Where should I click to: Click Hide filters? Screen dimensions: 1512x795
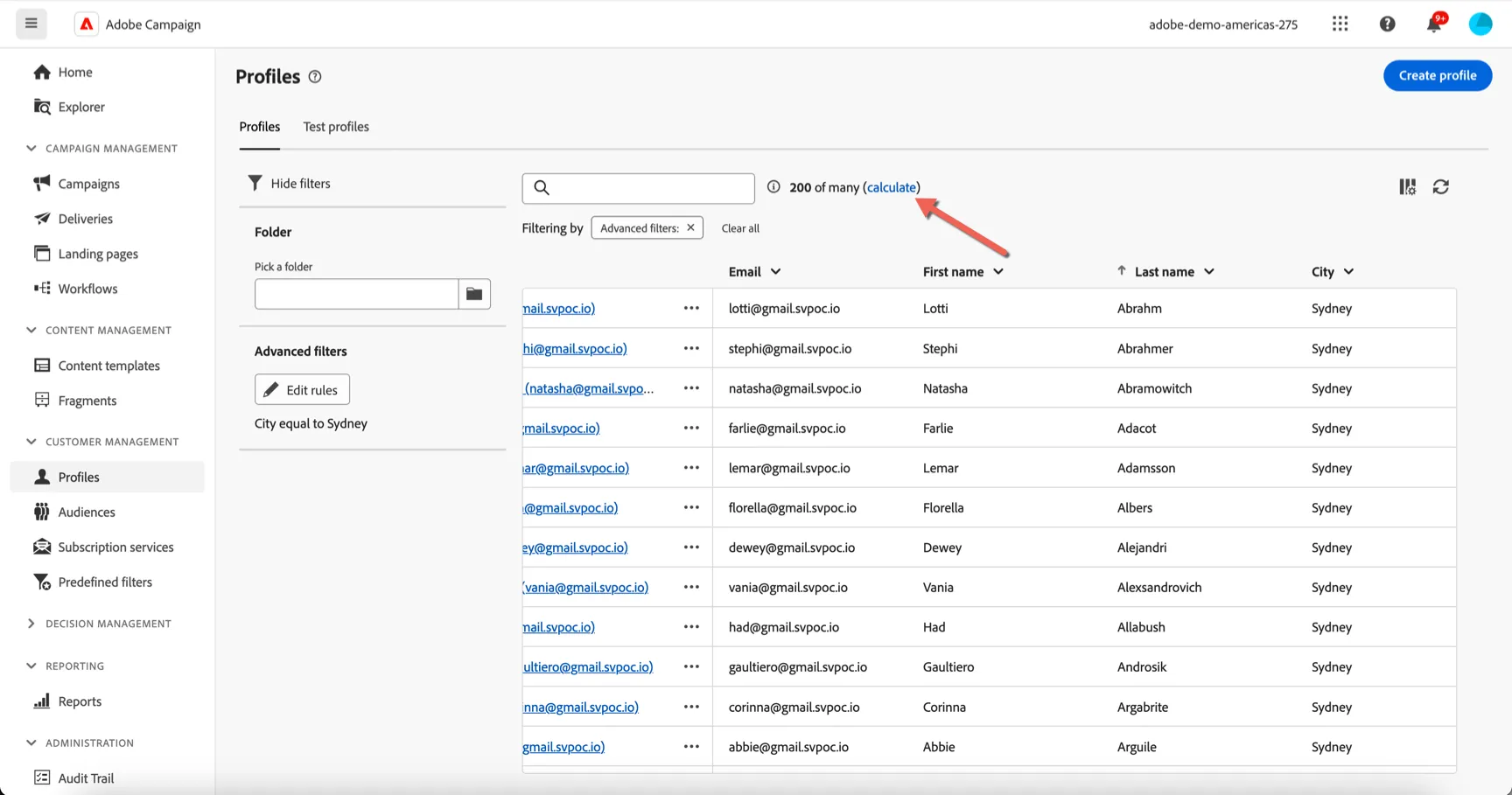tap(290, 183)
